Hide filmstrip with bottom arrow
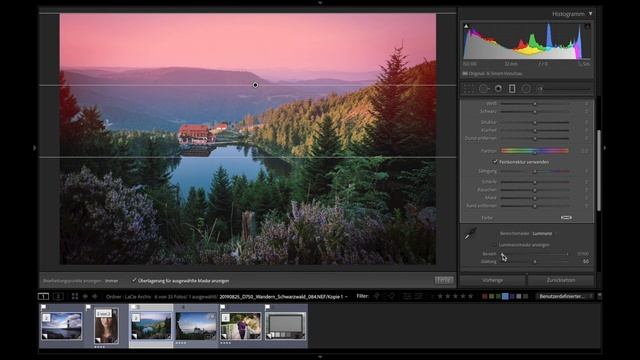This screenshot has width=640, height=360. pos(320,357)
